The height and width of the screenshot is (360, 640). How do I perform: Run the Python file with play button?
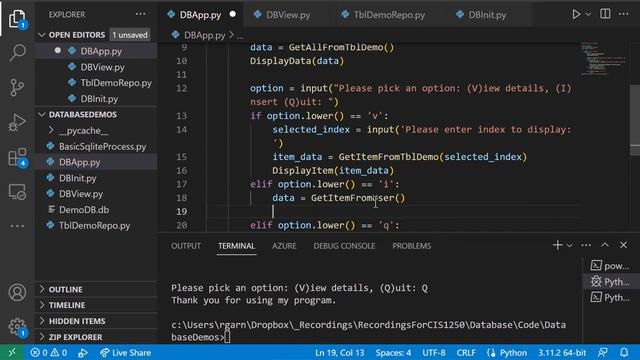[x=576, y=14]
